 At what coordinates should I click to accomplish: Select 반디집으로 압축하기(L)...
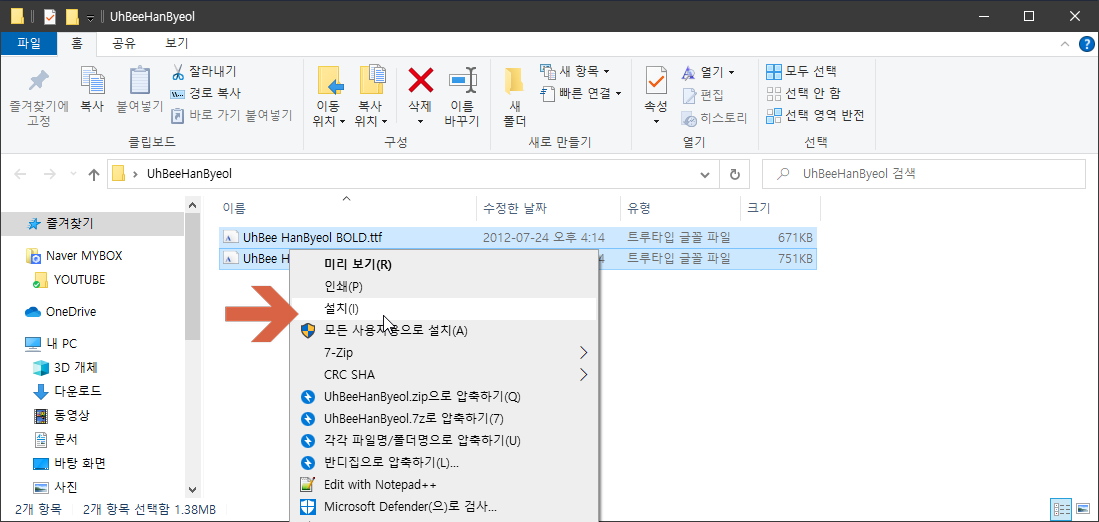pos(444,462)
